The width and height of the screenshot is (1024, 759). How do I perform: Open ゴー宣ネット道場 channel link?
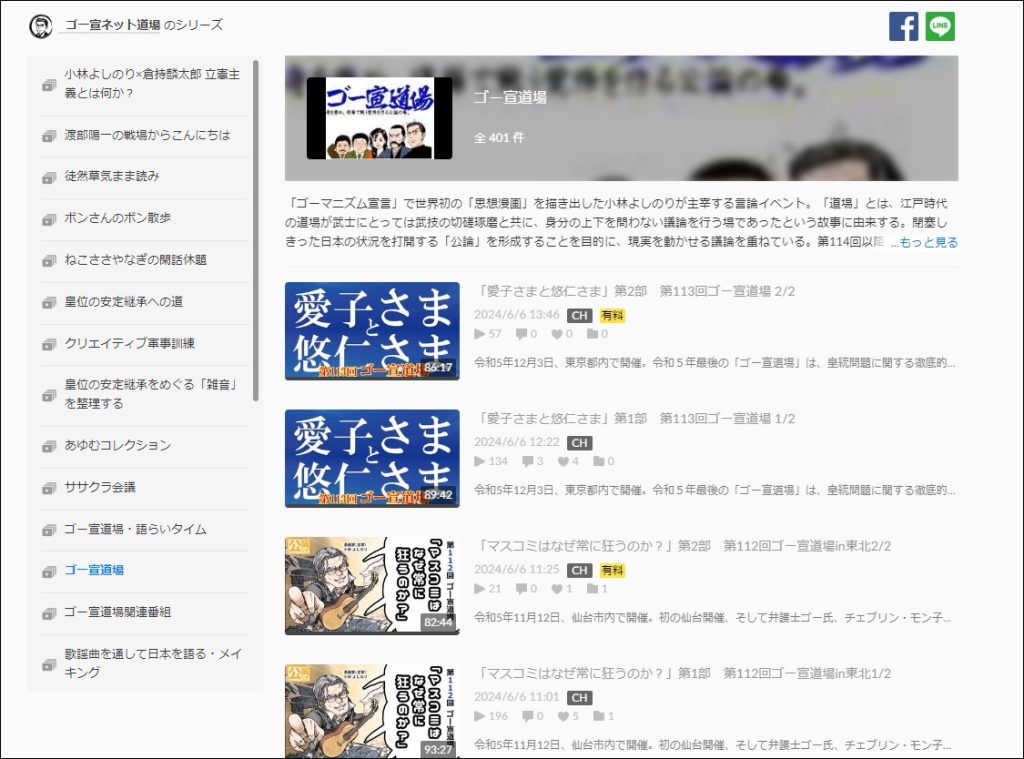112,25
